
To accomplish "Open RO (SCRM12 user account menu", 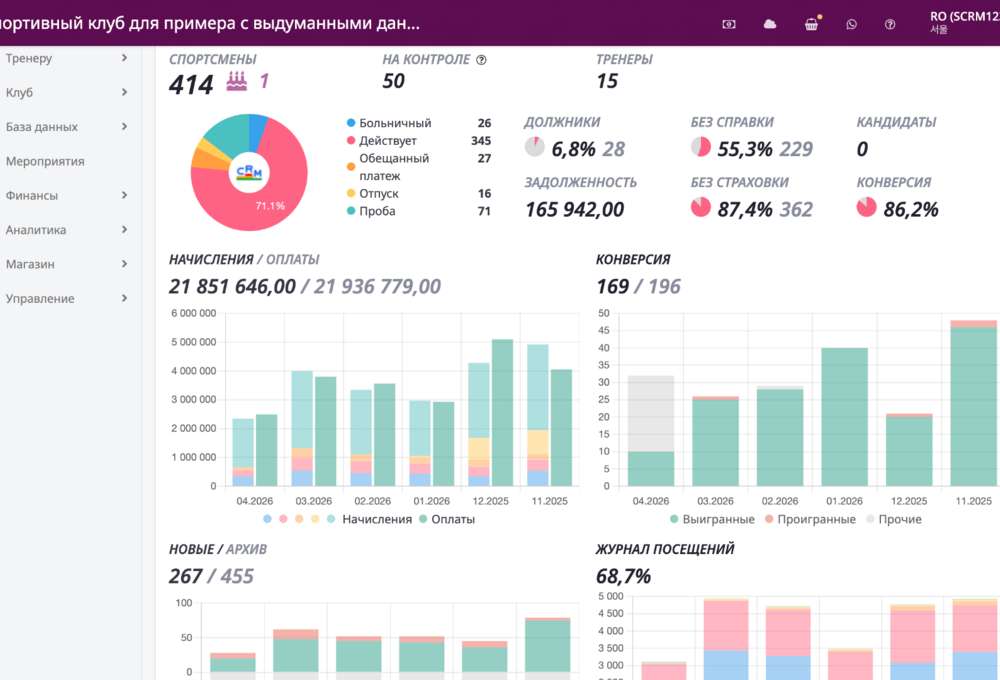I will click(964, 22).
